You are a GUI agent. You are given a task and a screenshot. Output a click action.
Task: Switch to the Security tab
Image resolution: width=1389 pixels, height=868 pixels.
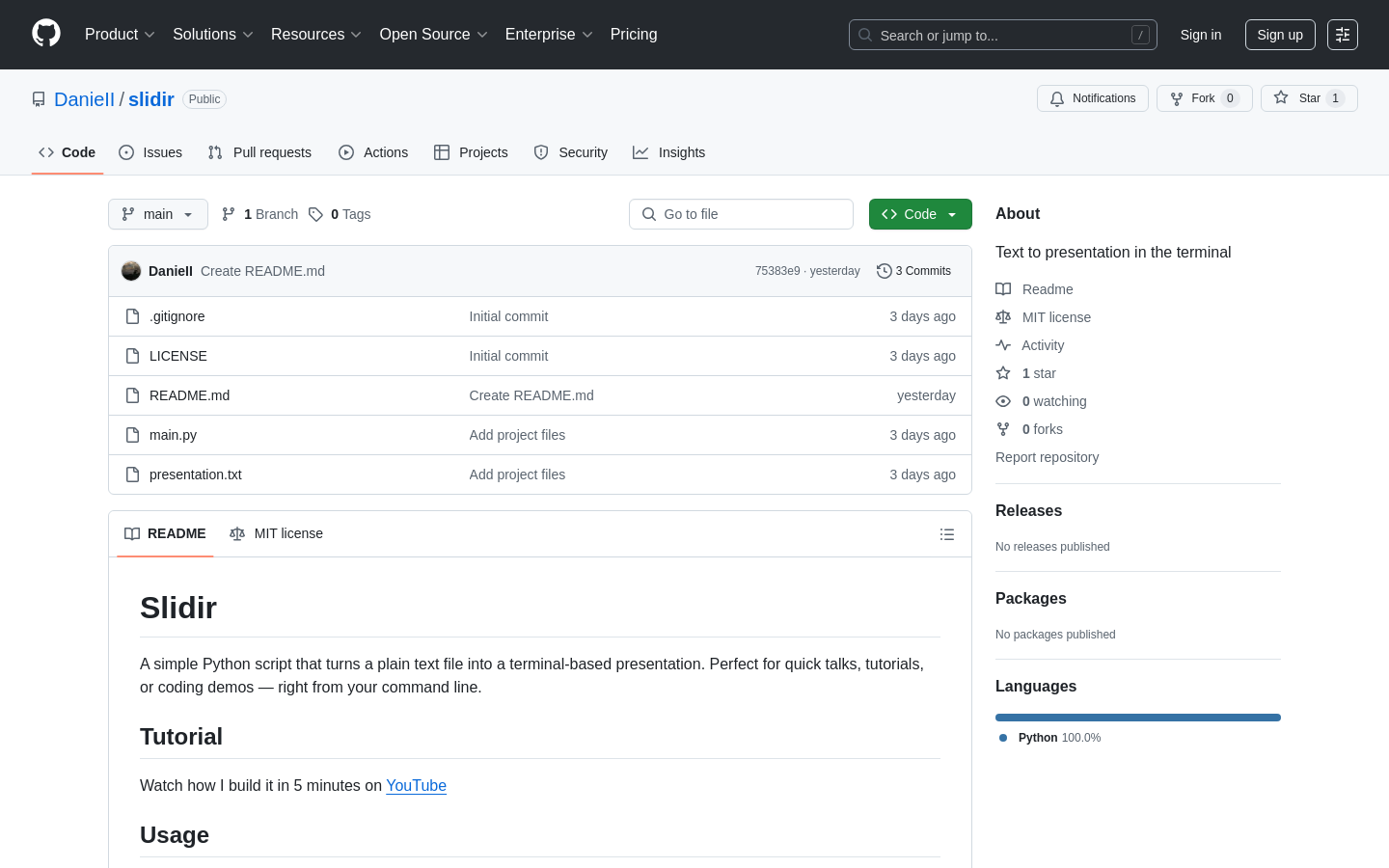pyautogui.click(x=571, y=152)
